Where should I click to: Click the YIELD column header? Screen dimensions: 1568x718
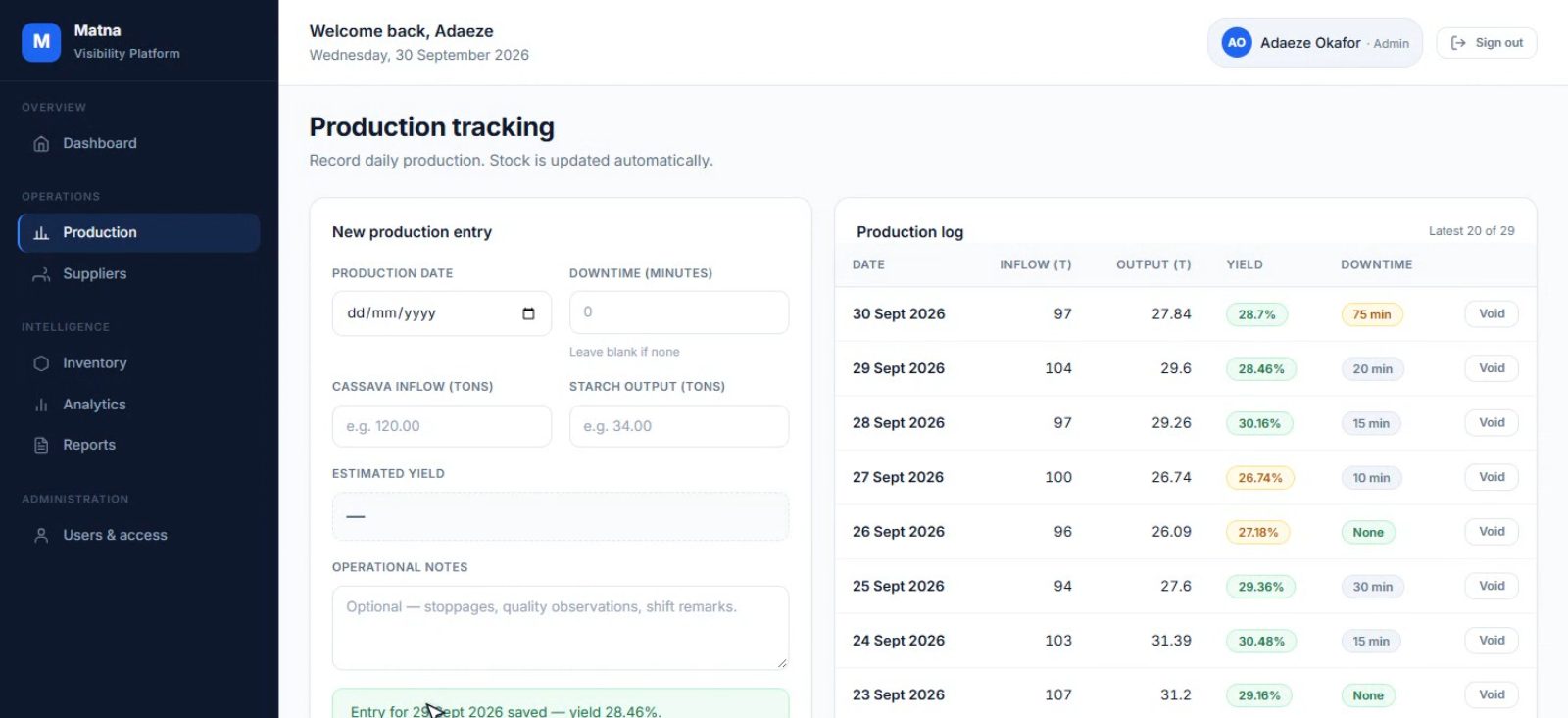1245,264
